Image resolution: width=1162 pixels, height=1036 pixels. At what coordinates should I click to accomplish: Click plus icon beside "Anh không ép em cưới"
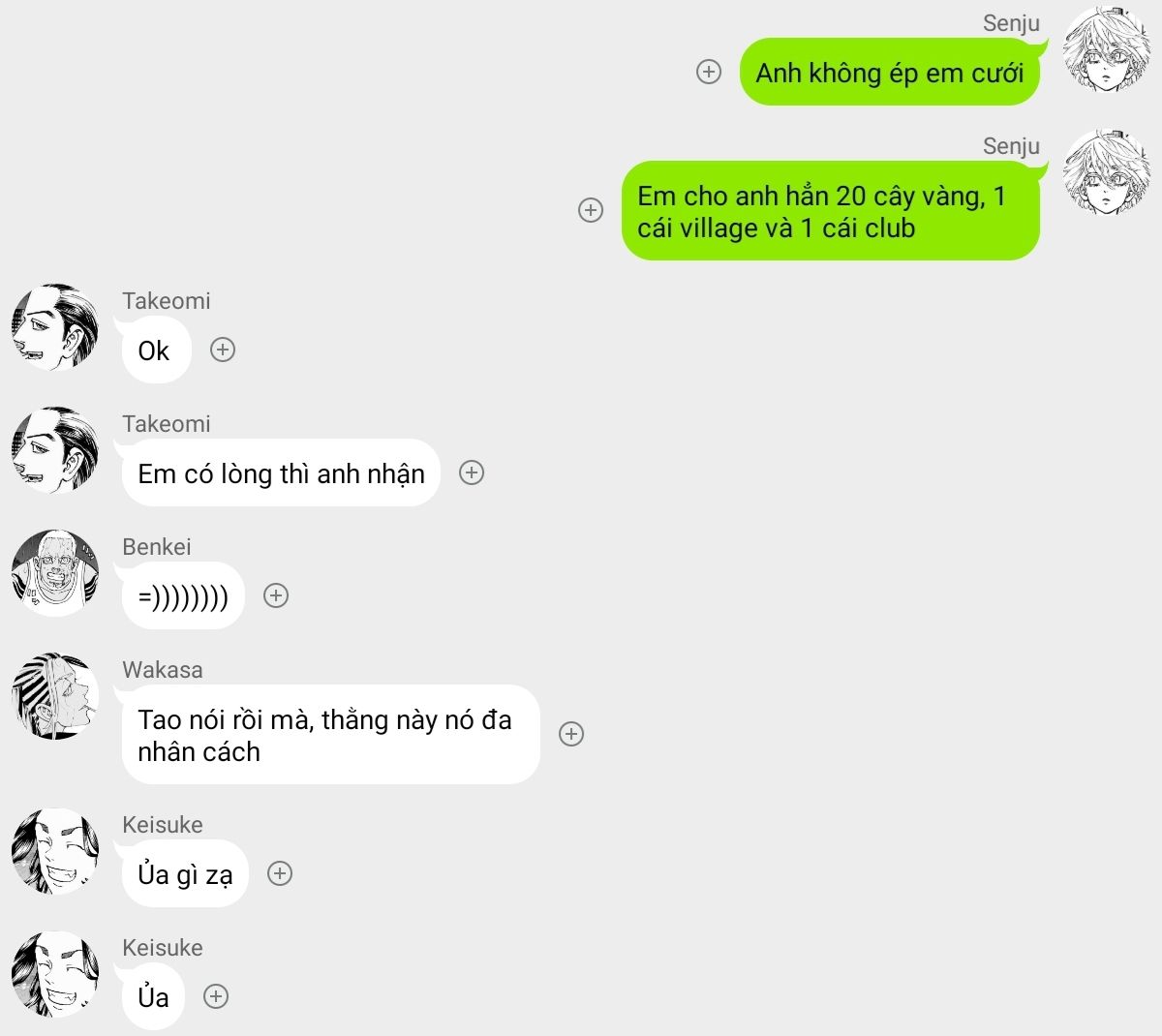click(x=709, y=72)
